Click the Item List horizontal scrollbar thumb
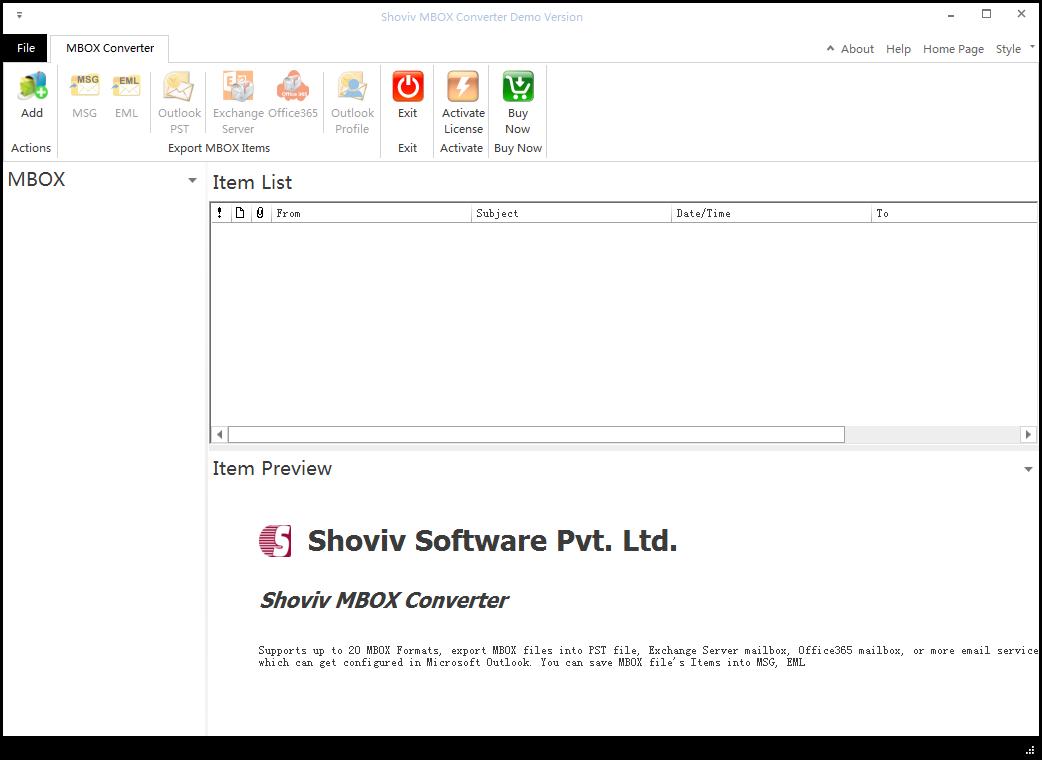1042x760 pixels. coord(536,434)
